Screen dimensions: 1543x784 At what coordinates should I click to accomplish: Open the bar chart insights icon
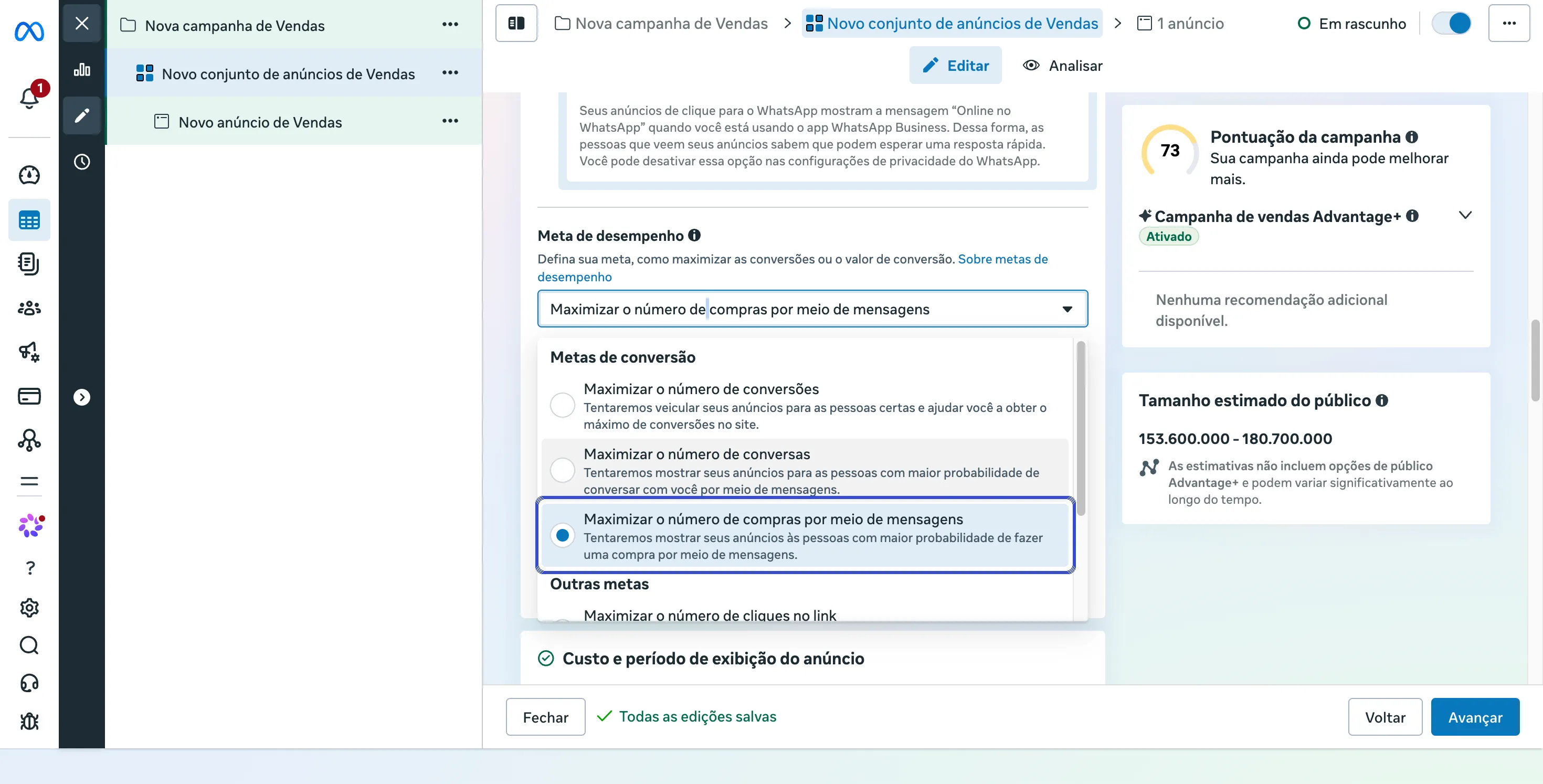[x=82, y=69]
